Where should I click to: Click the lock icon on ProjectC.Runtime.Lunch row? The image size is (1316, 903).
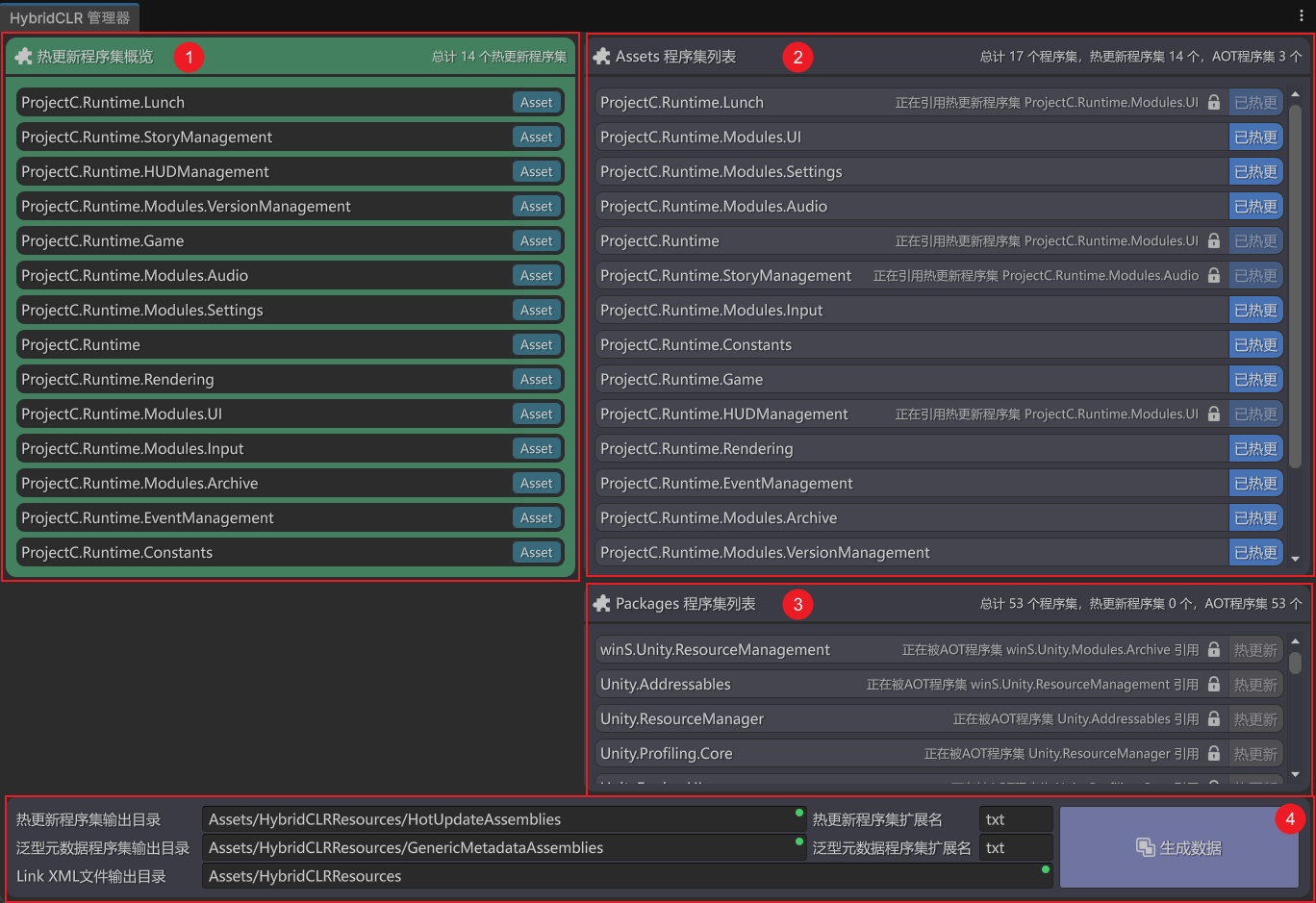click(x=1214, y=103)
